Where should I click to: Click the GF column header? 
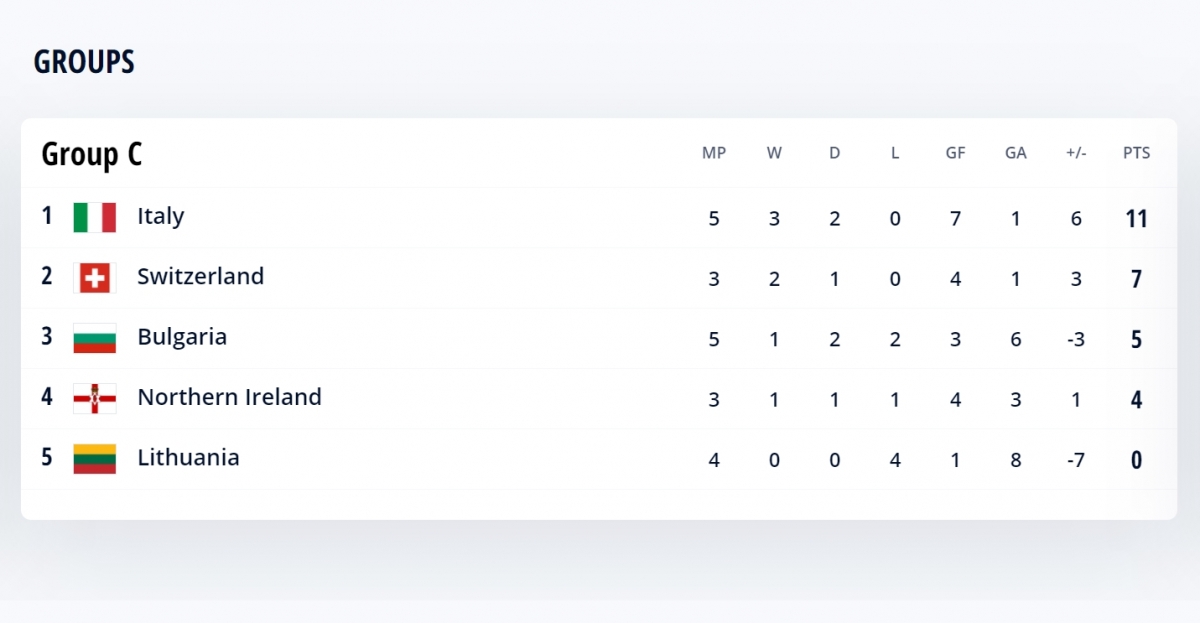click(x=955, y=153)
